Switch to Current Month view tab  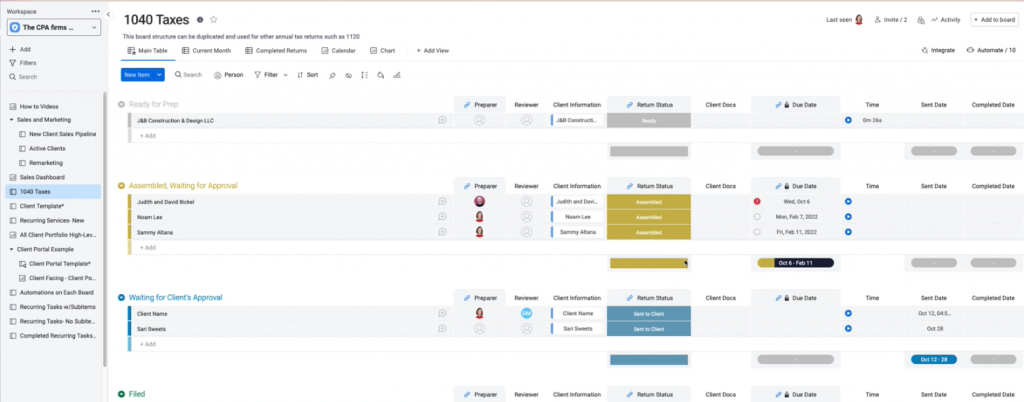pos(206,50)
